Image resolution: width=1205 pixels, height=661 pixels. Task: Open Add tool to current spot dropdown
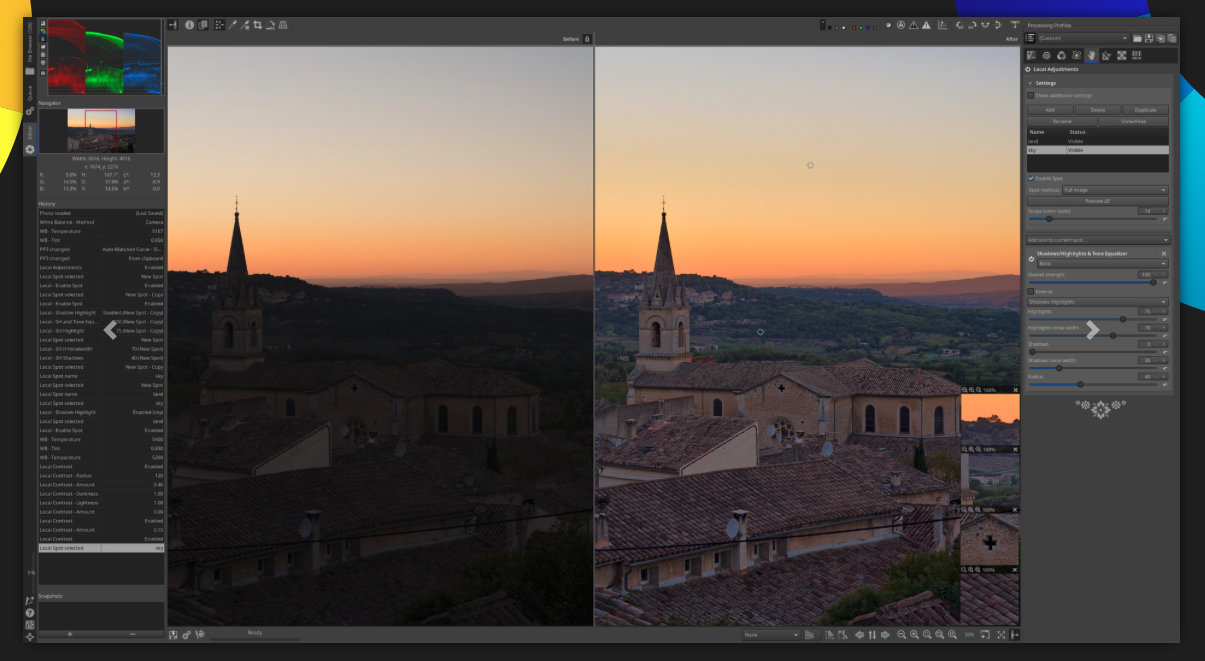[1098, 240]
